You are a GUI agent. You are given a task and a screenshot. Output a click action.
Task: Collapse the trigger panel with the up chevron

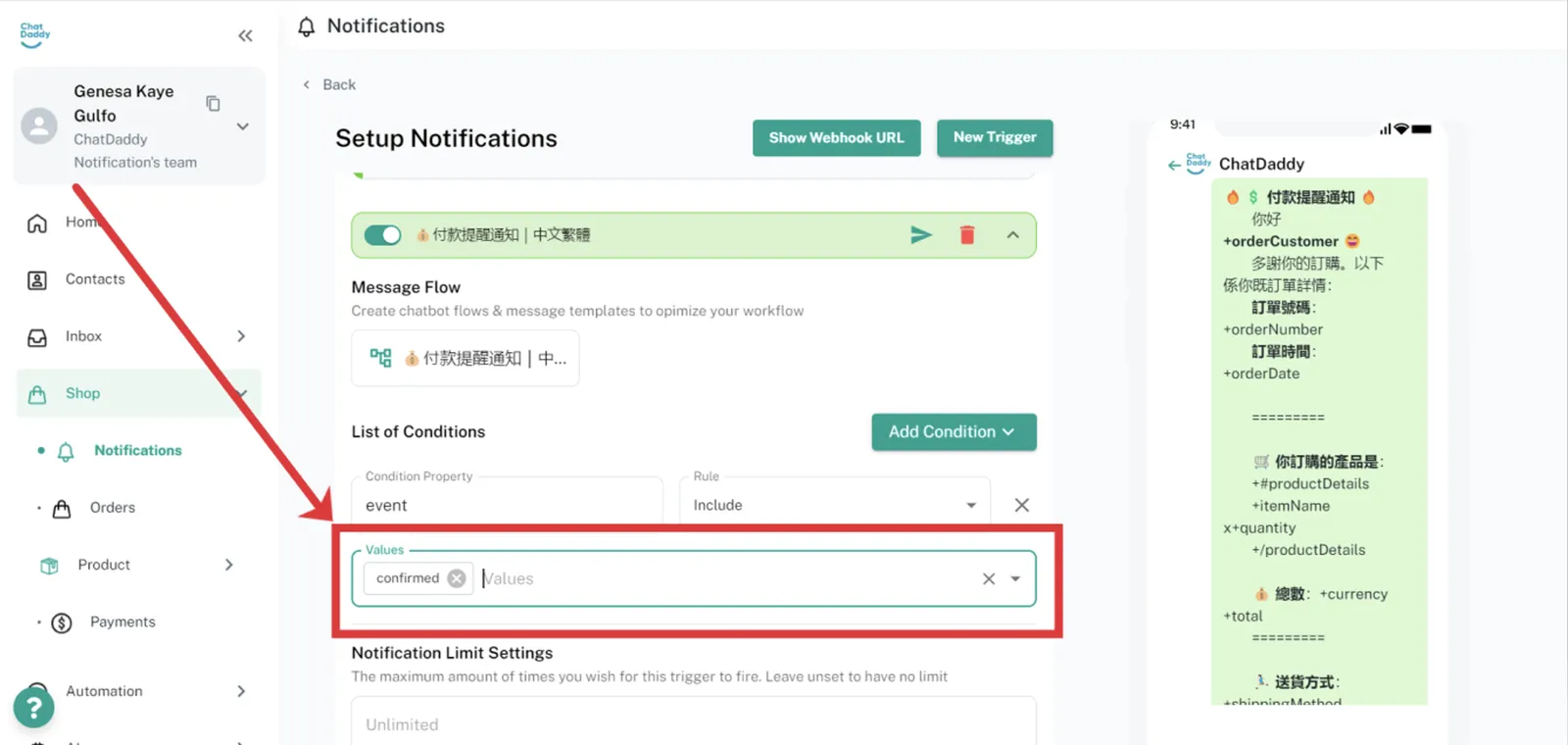[x=1012, y=235]
